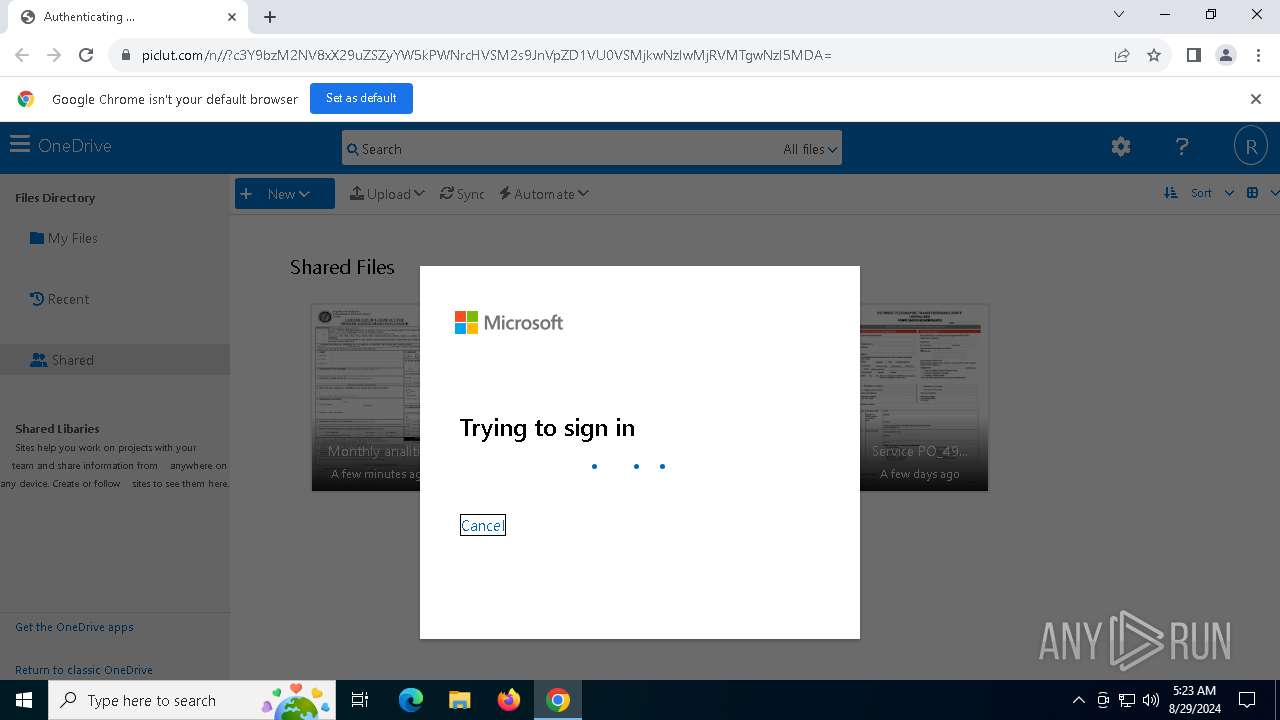Viewport: 1280px width, 720px height.
Task: Click the site lock icon in address bar
Action: point(125,55)
